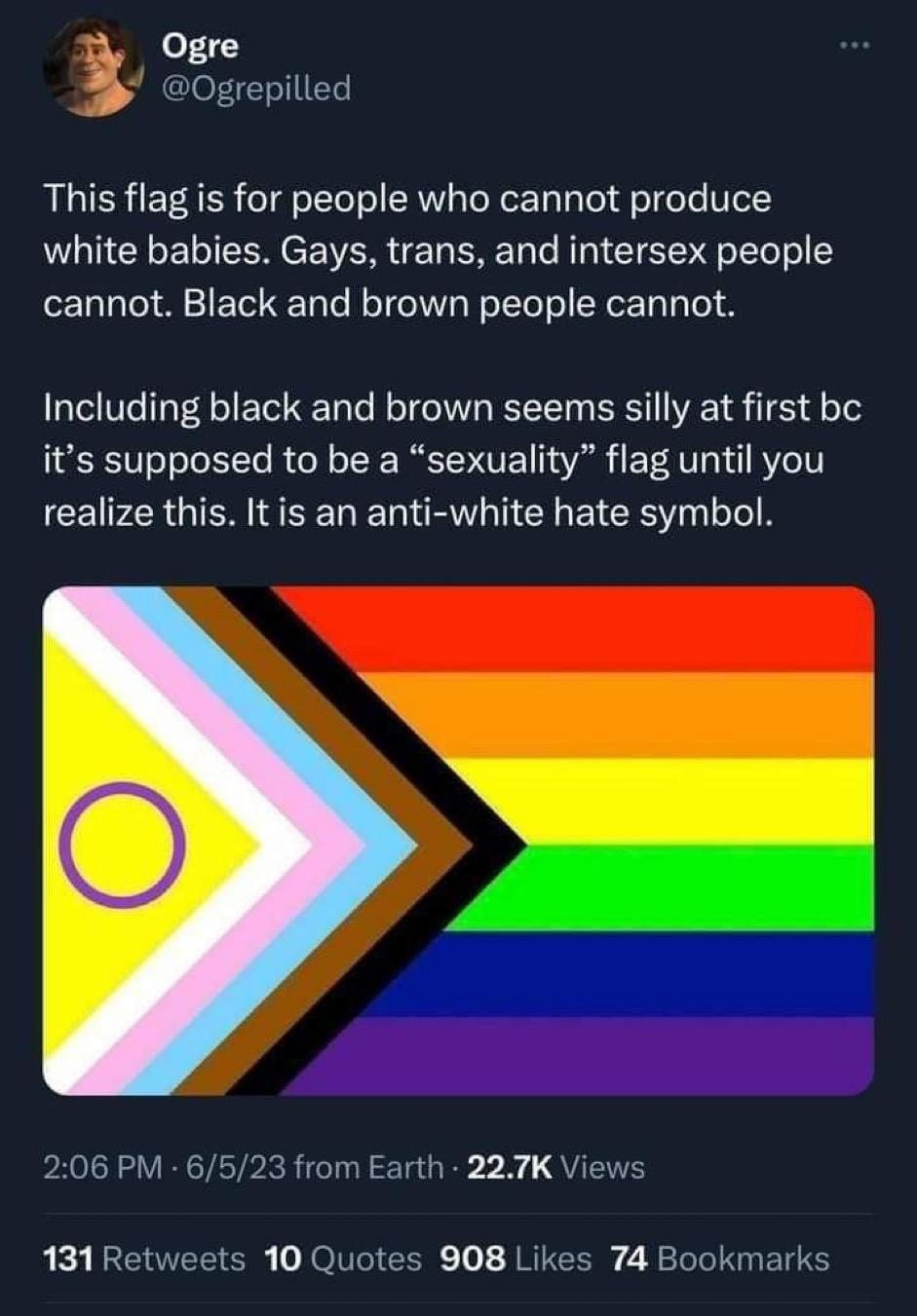Click the 'from Earth' location label
The width and height of the screenshot is (917, 1316).
[368, 1167]
